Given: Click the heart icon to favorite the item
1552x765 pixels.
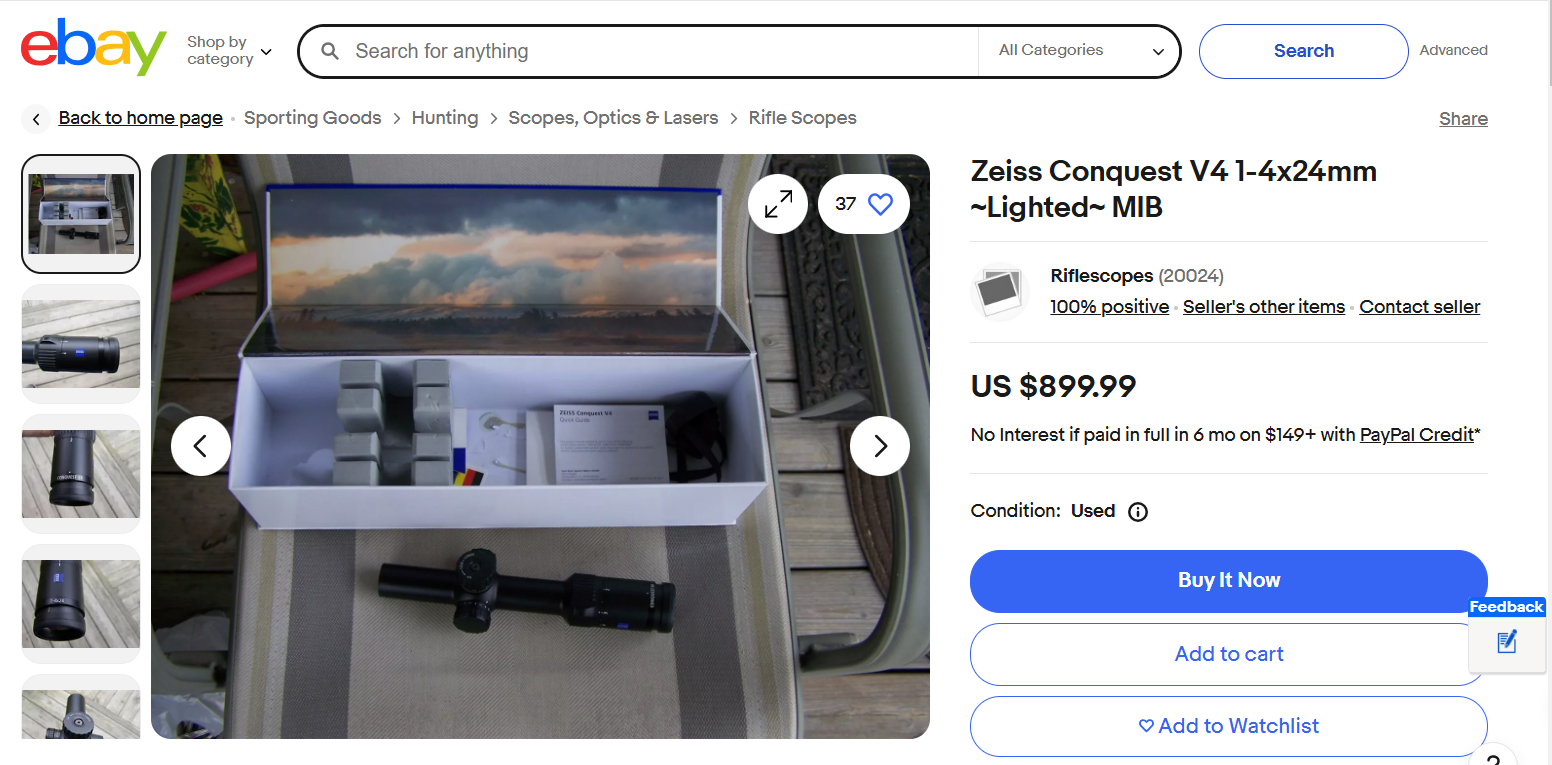Looking at the screenshot, I should coord(879,204).
